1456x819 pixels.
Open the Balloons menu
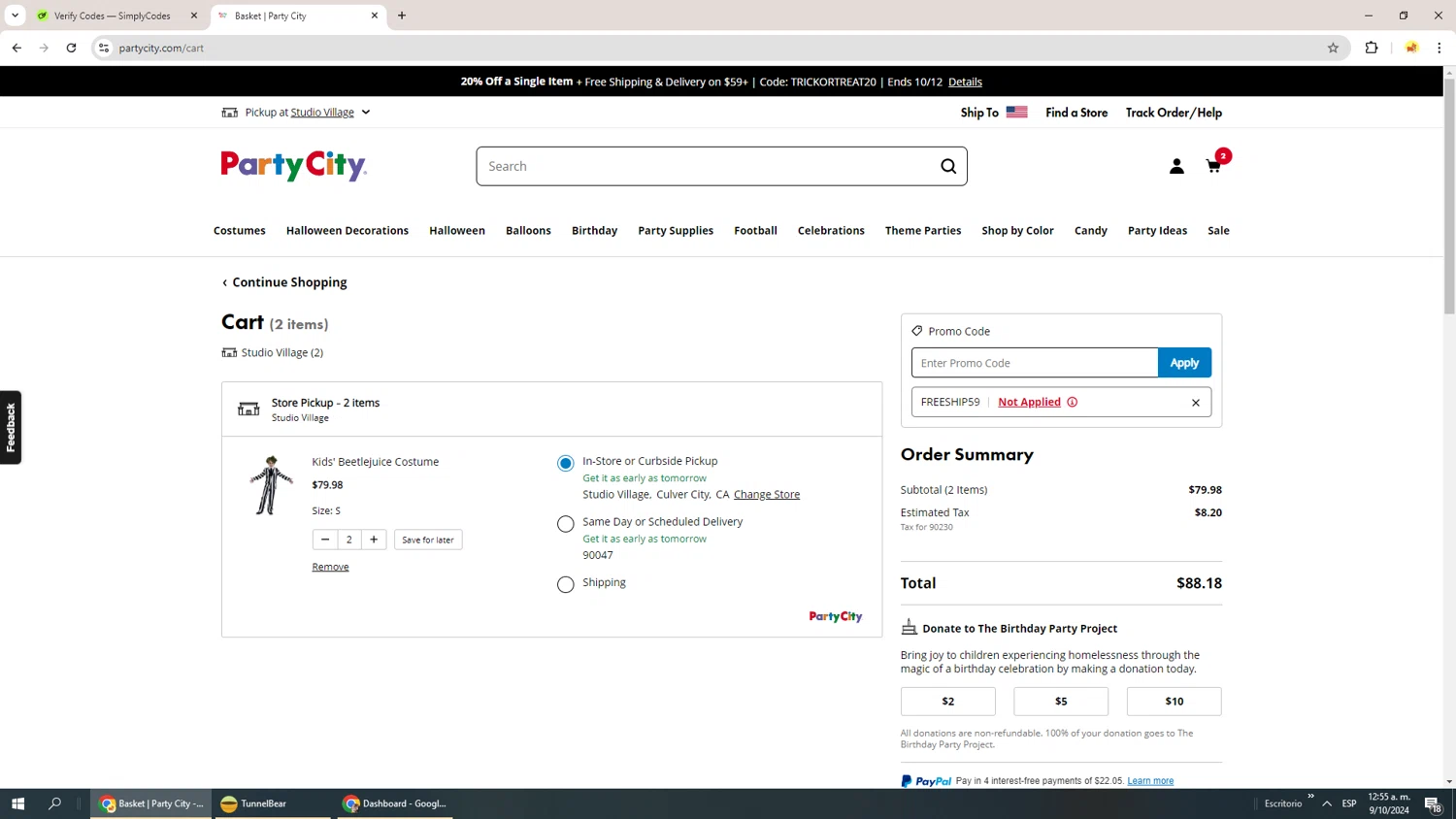[x=528, y=231]
